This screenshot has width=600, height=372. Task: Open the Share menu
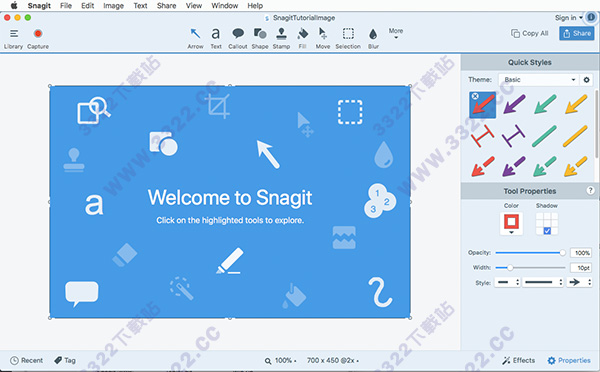click(x=166, y=5)
